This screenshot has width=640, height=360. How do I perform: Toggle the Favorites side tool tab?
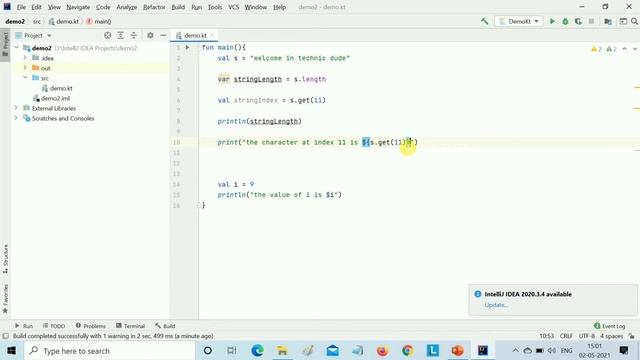click(x=5, y=299)
